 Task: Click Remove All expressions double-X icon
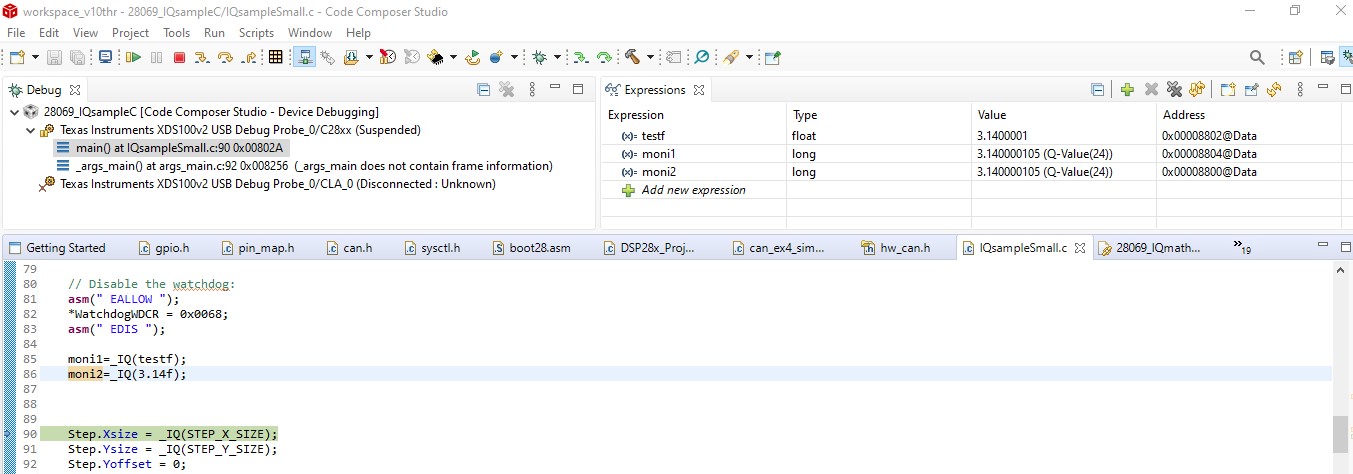[x=1174, y=89]
